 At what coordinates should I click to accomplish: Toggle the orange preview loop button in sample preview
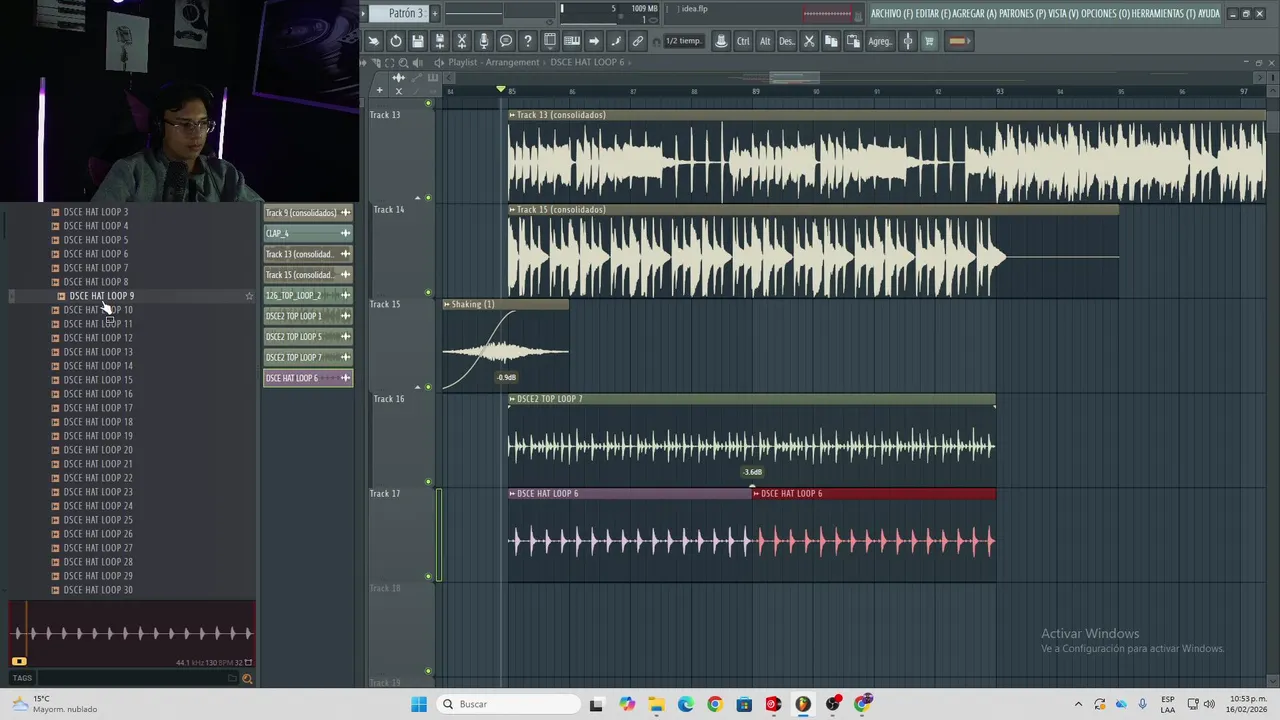19,661
